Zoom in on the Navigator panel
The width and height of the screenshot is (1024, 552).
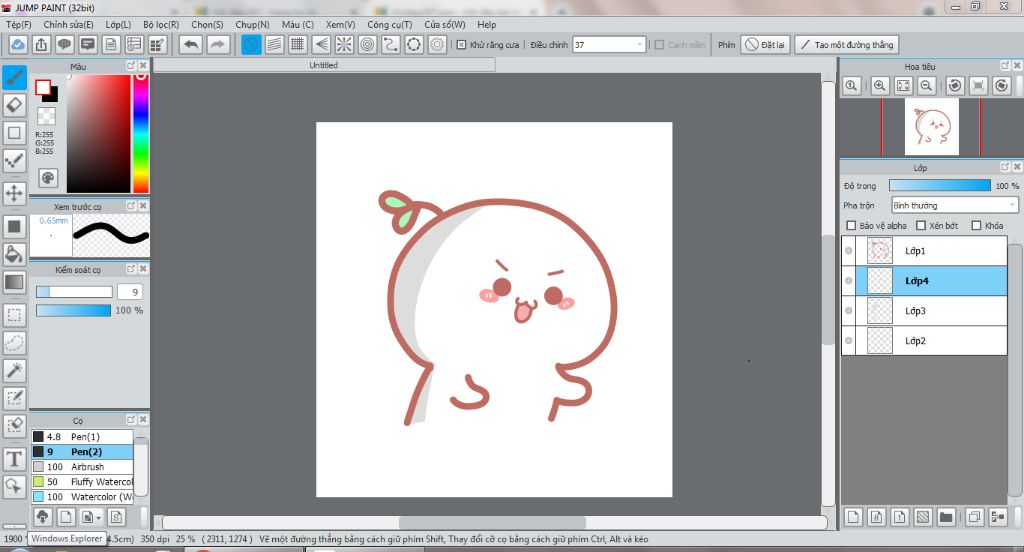tap(880, 86)
